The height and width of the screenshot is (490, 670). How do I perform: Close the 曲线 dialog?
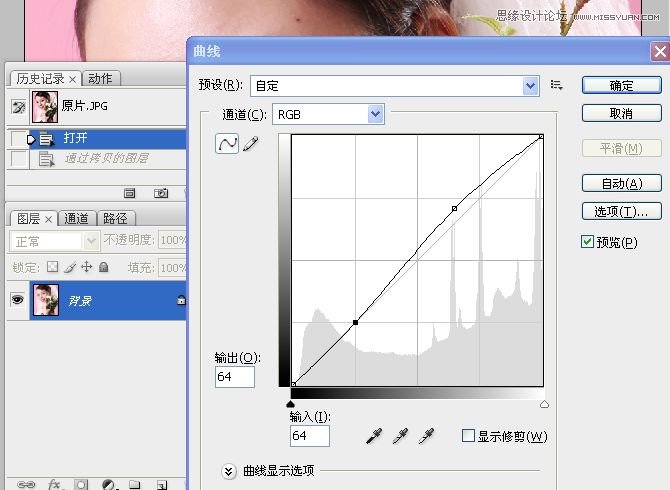click(660, 52)
